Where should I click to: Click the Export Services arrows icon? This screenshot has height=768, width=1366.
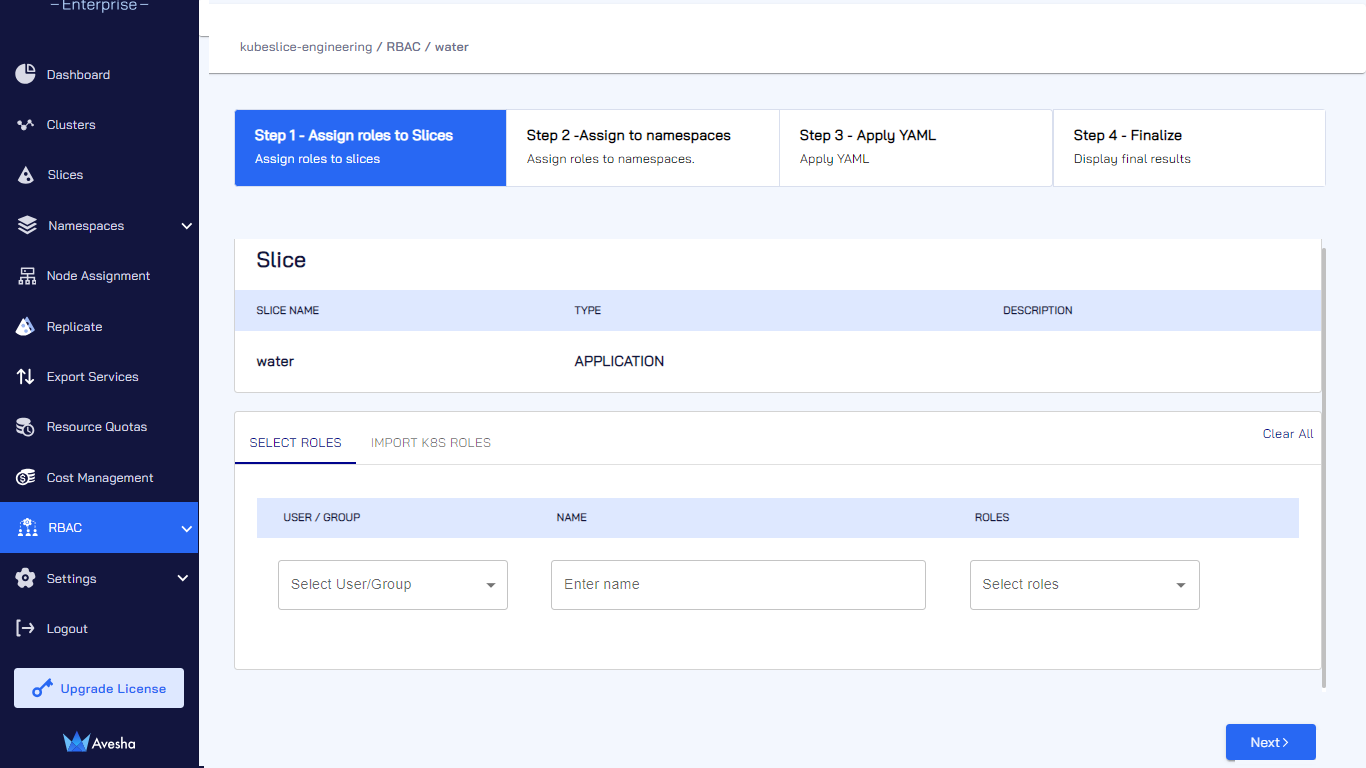tap(26, 377)
